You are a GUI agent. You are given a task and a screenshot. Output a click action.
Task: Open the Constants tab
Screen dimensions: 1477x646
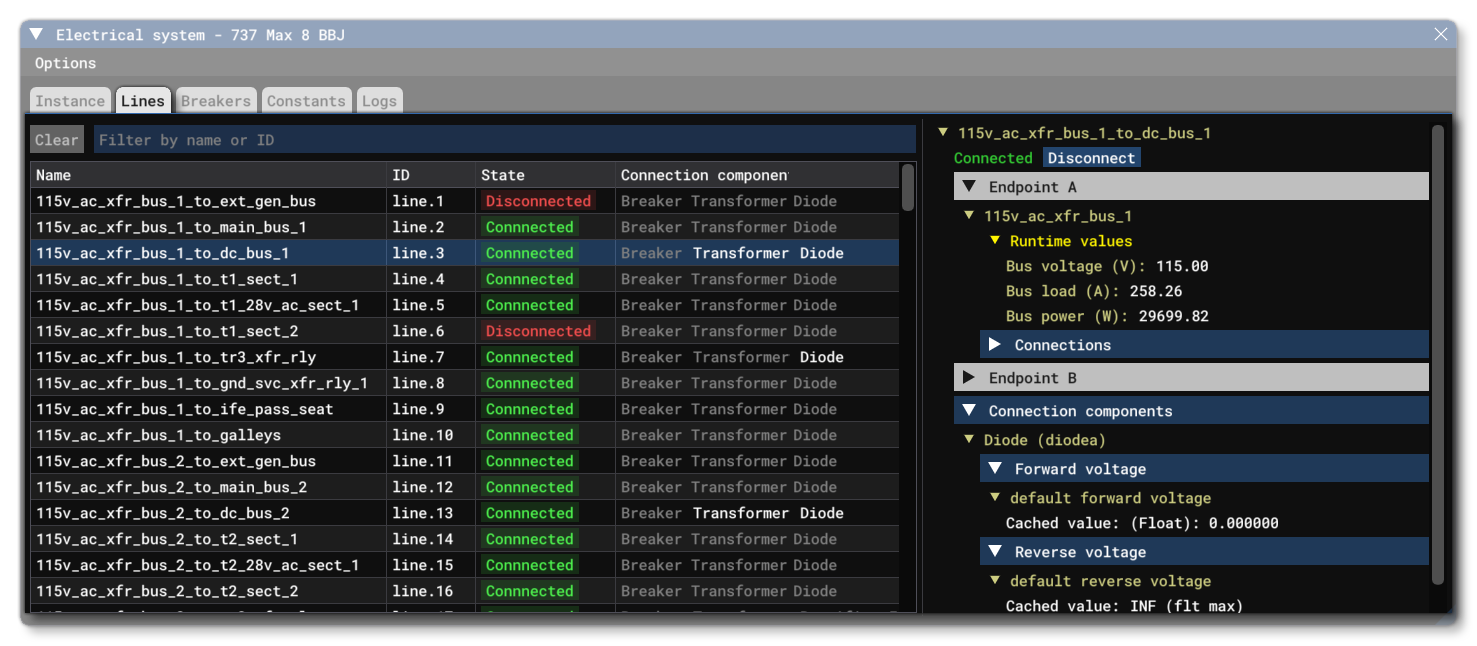click(306, 100)
